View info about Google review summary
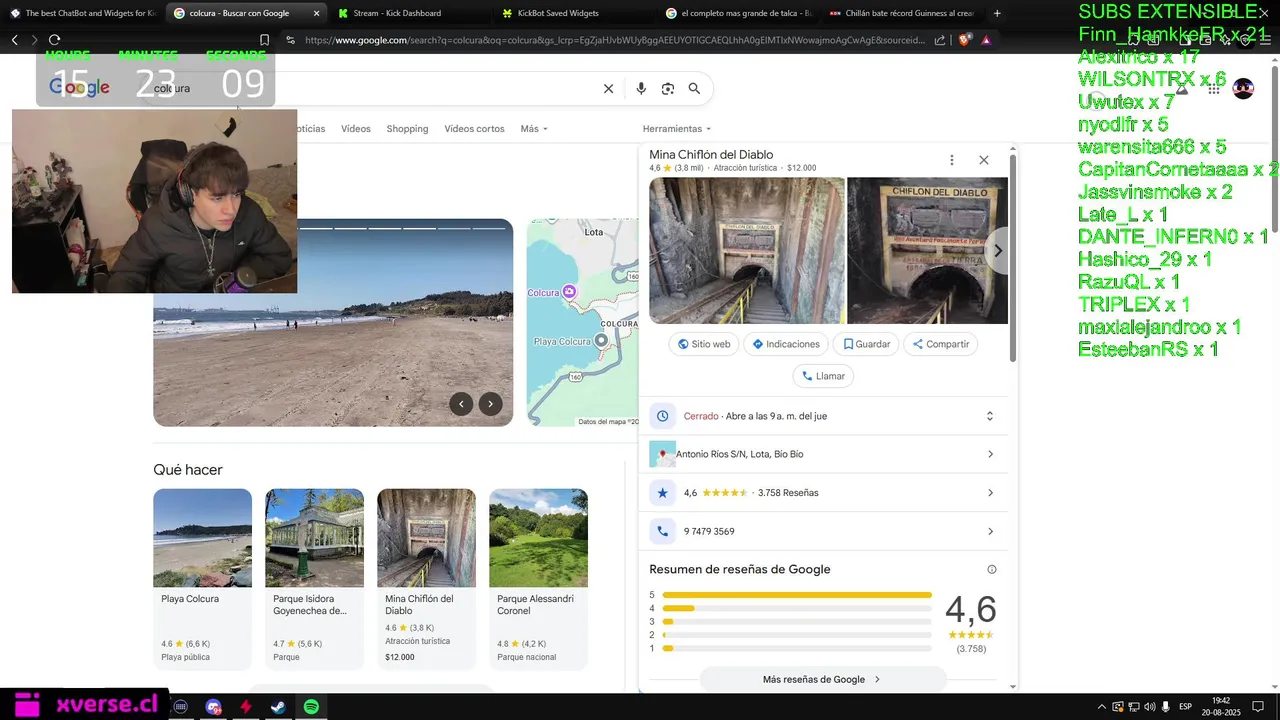The image size is (1280, 720). pyautogui.click(x=992, y=570)
